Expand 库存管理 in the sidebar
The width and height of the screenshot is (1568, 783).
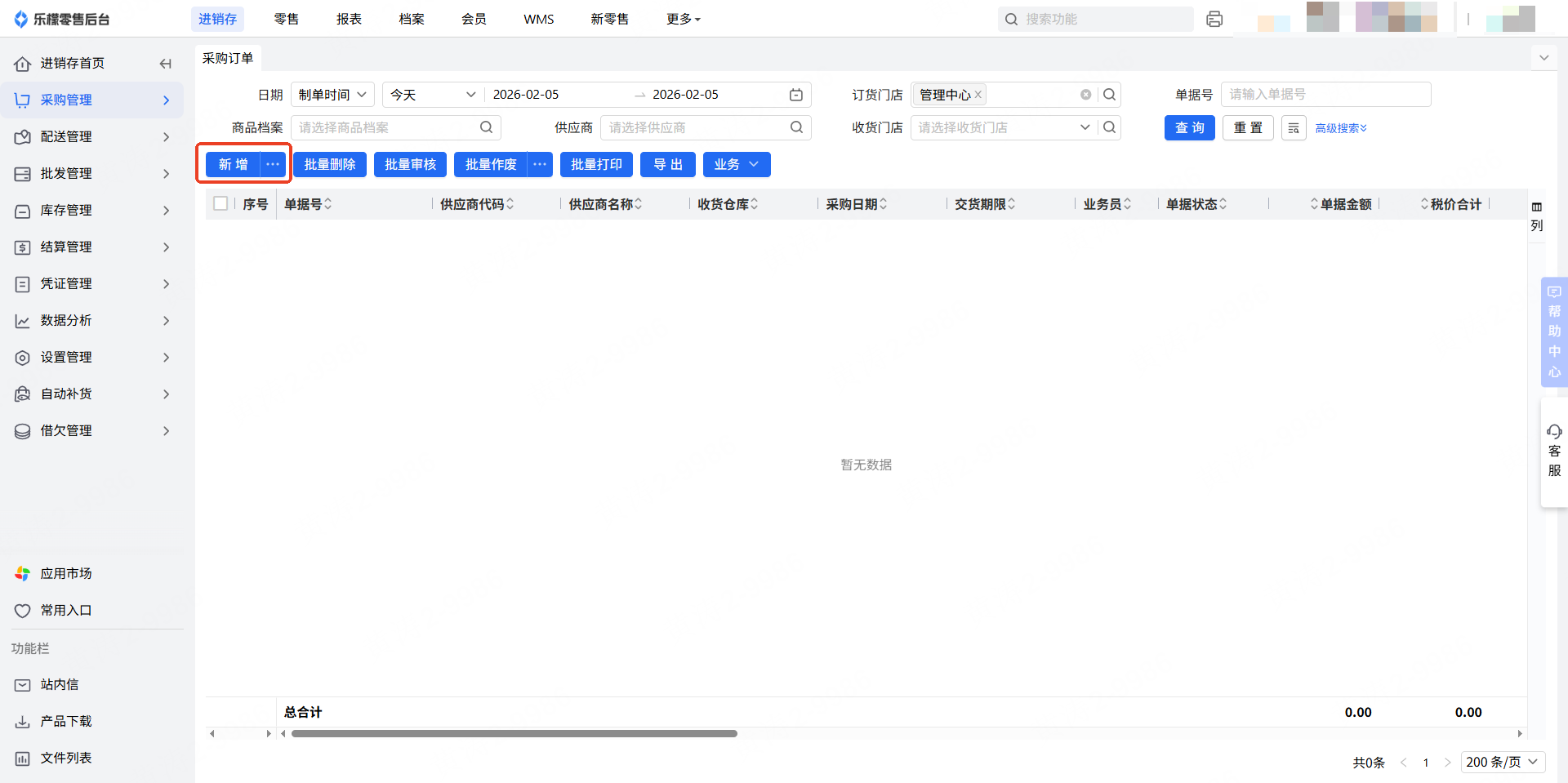click(x=92, y=211)
